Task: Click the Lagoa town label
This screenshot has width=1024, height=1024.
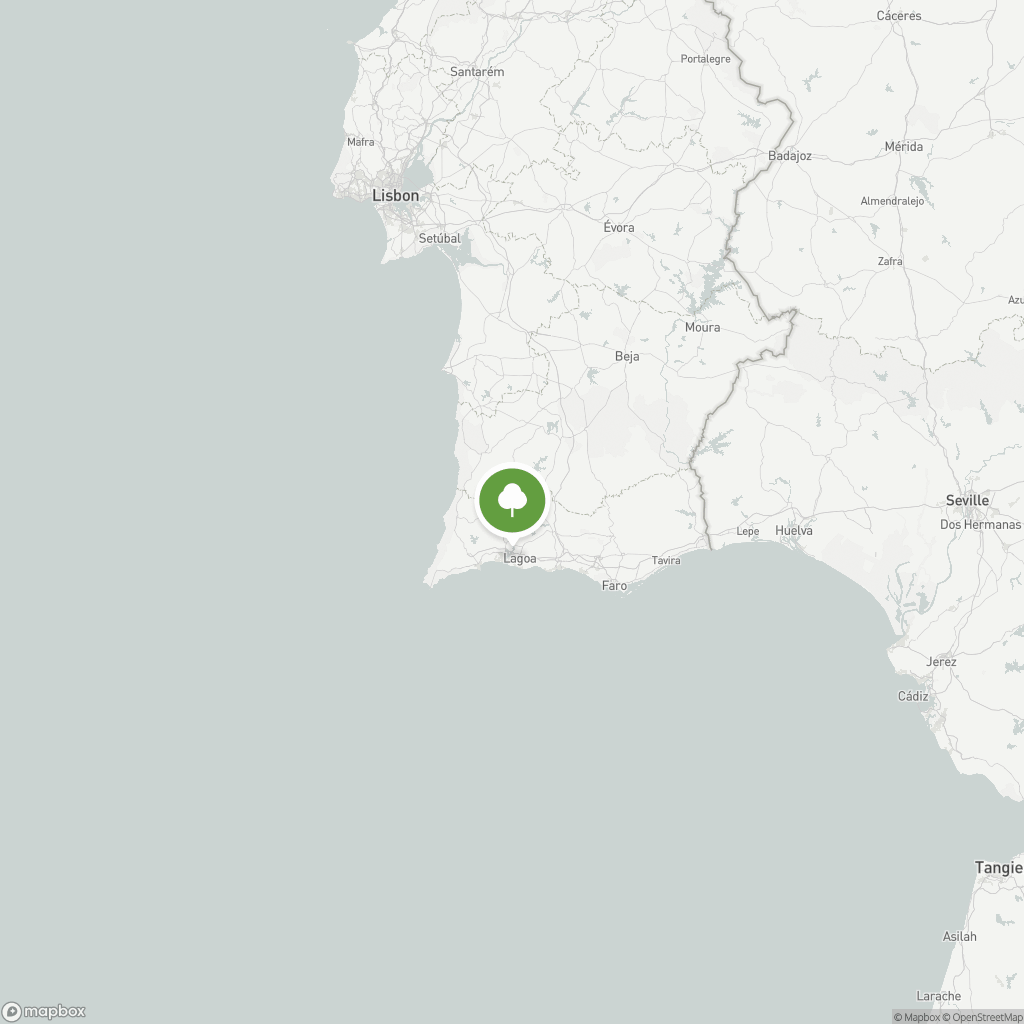Action: tap(520, 559)
